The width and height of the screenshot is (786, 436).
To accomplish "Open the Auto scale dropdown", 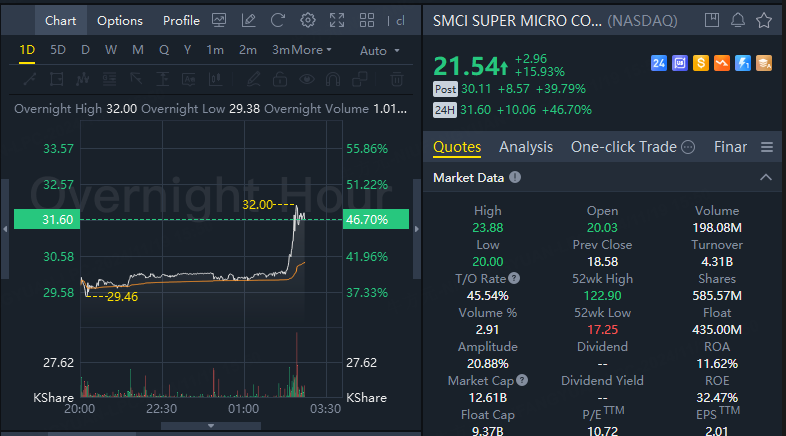I will pyautogui.click(x=379, y=51).
